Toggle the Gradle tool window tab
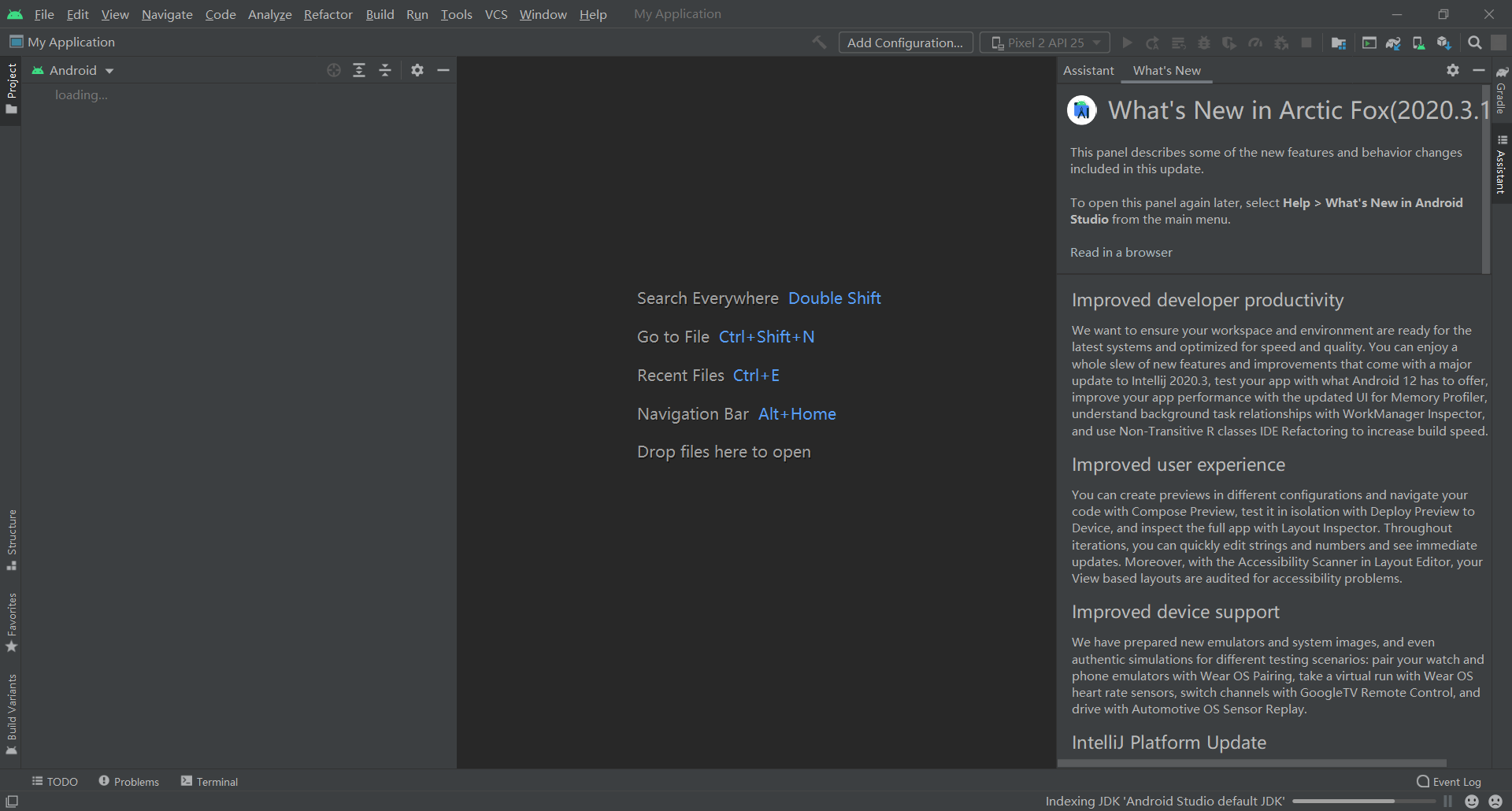The width and height of the screenshot is (1512, 811). pos(1502,91)
